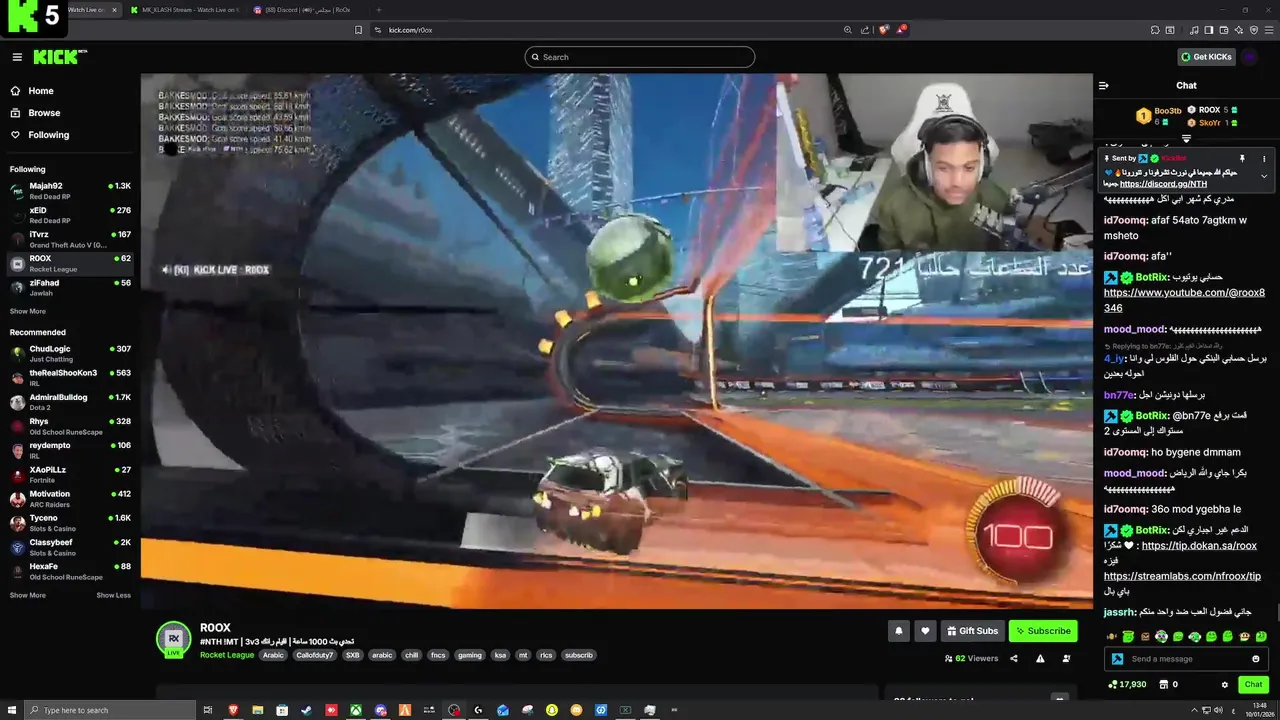1280x720 pixels.
Task: Open emoji picker in chat input
Action: (1256, 659)
